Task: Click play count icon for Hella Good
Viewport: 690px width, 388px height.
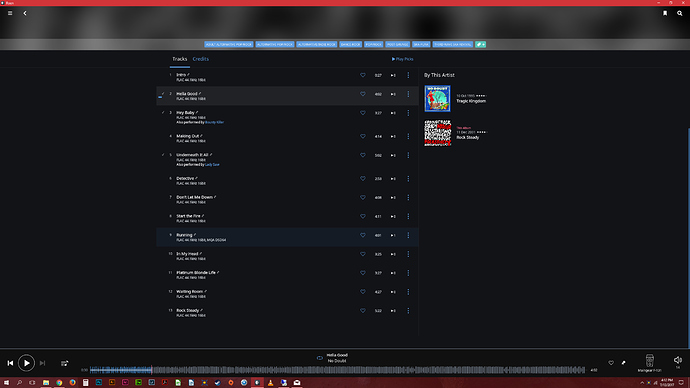Action: tap(393, 94)
